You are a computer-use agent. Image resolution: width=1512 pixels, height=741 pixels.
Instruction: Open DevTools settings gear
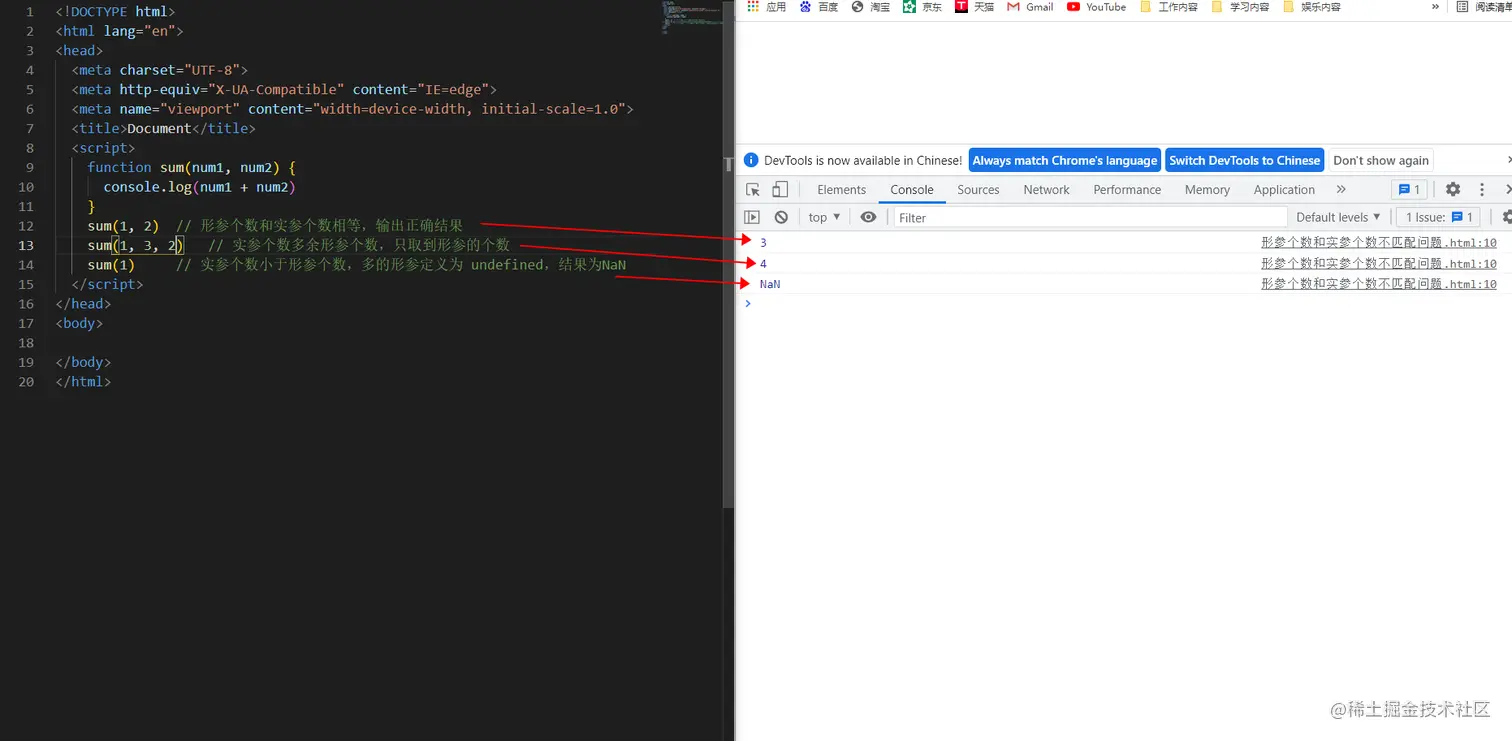1453,189
